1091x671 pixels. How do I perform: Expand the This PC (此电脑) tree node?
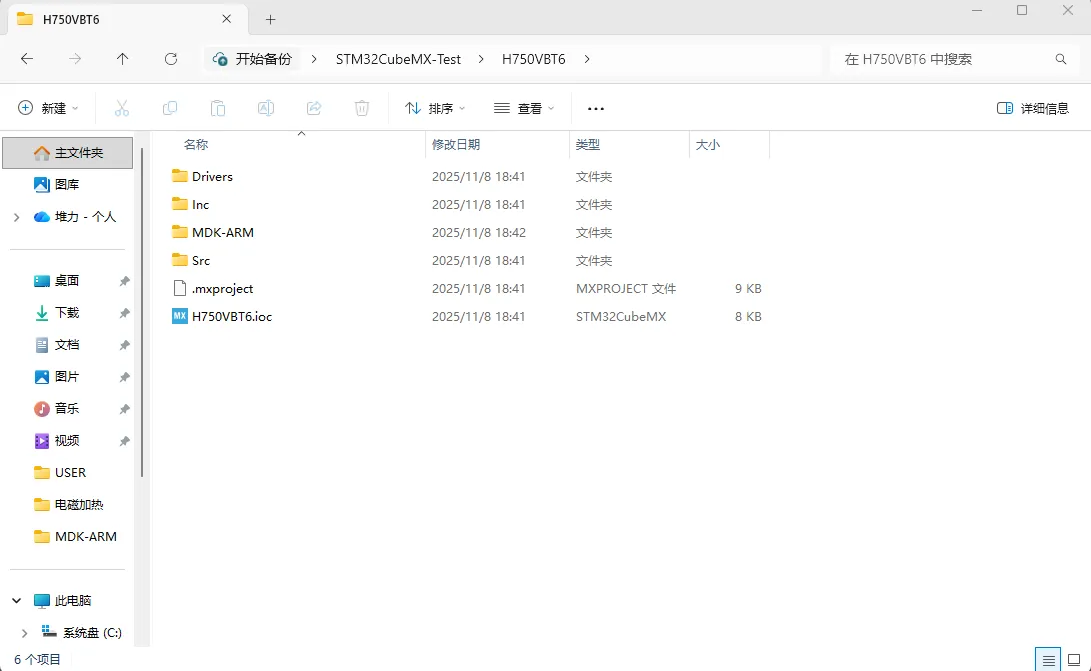pyautogui.click(x=16, y=601)
